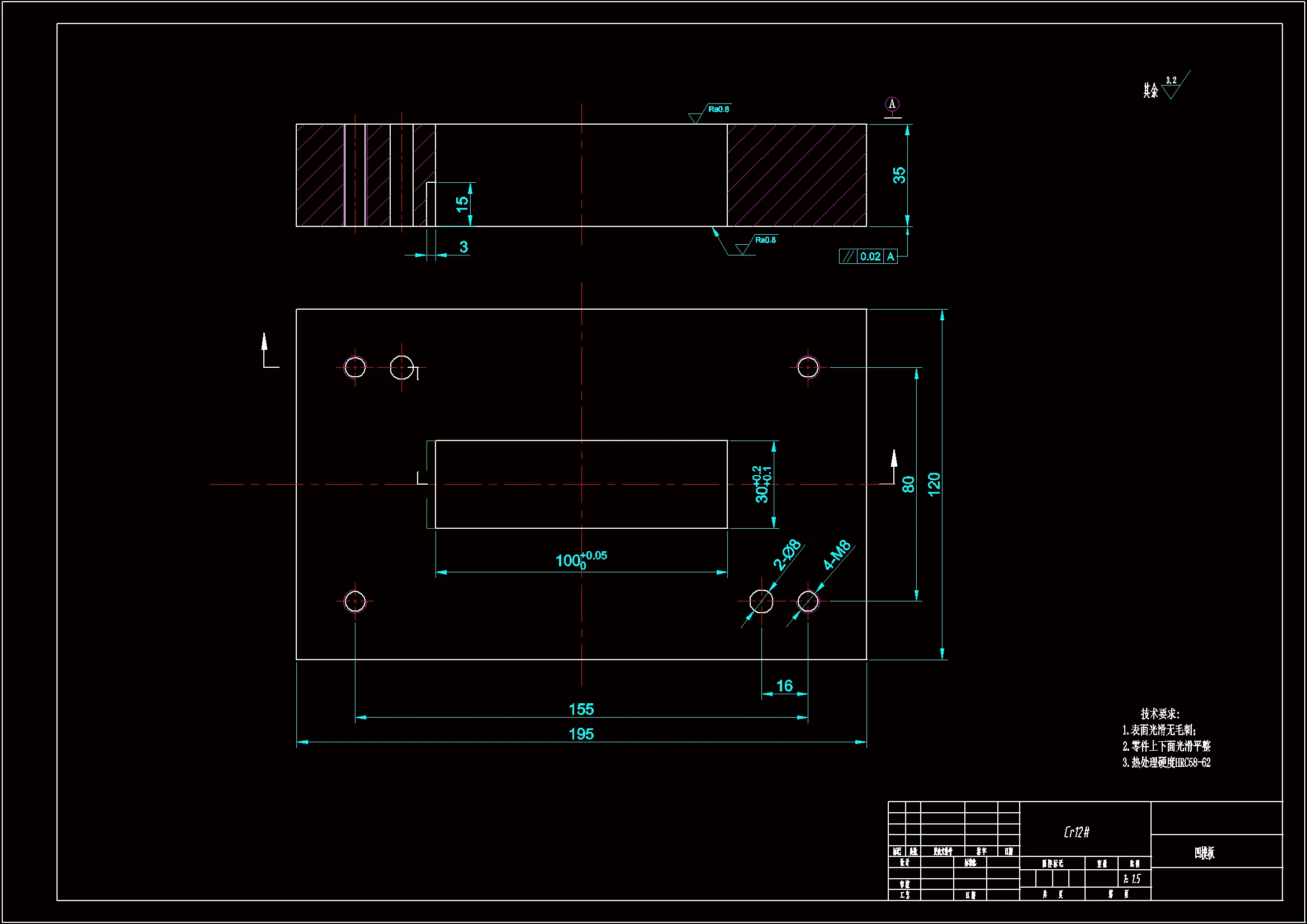The width and height of the screenshot is (1307, 924).
Task: Click the 16 hole offset dimension
Action: click(784, 686)
